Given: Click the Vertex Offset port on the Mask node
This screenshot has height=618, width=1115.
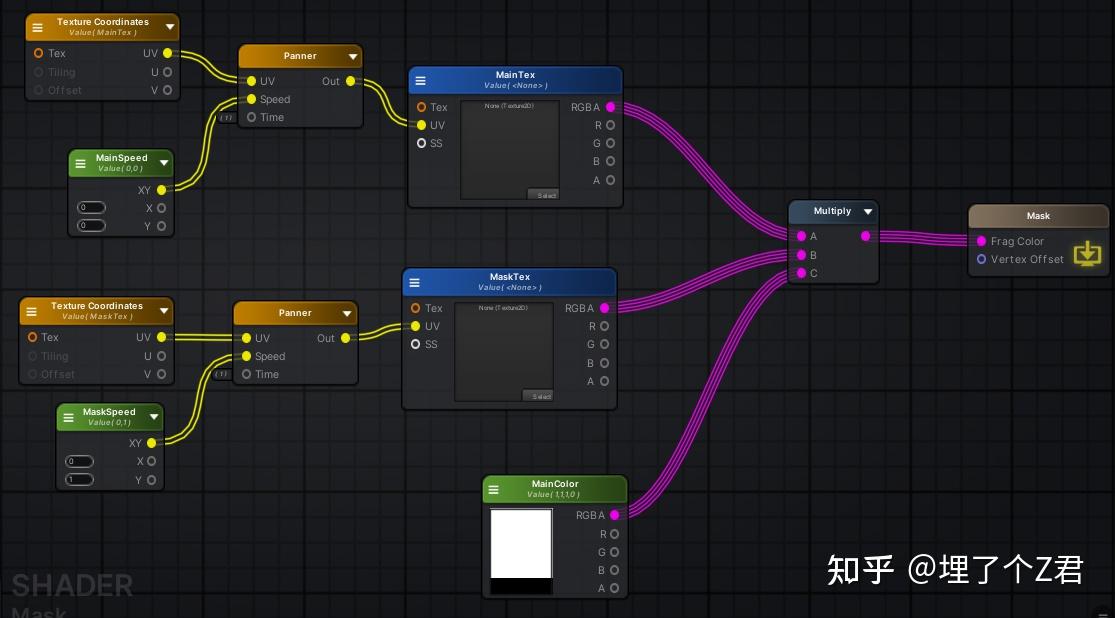Looking at the screenshot, I should coord(980,259).
